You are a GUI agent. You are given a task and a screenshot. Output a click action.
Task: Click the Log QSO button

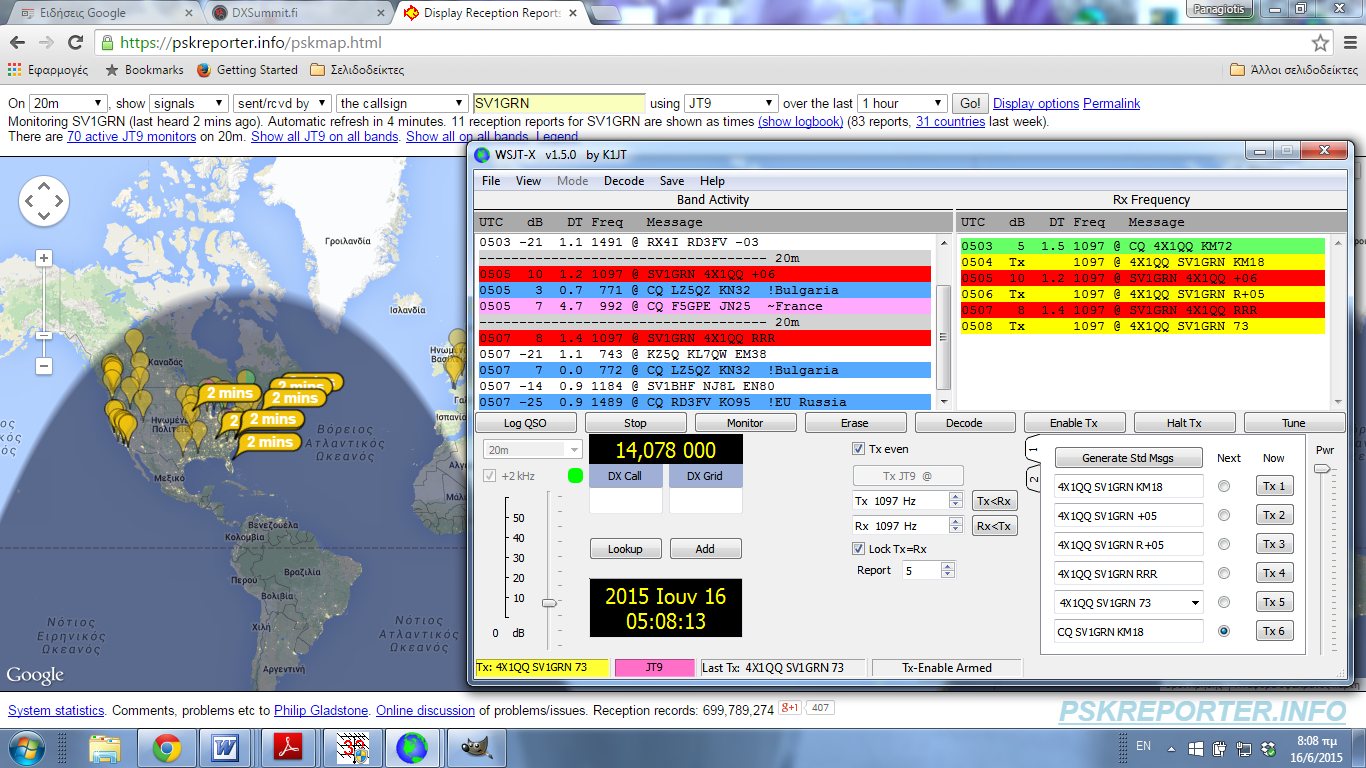525,423
